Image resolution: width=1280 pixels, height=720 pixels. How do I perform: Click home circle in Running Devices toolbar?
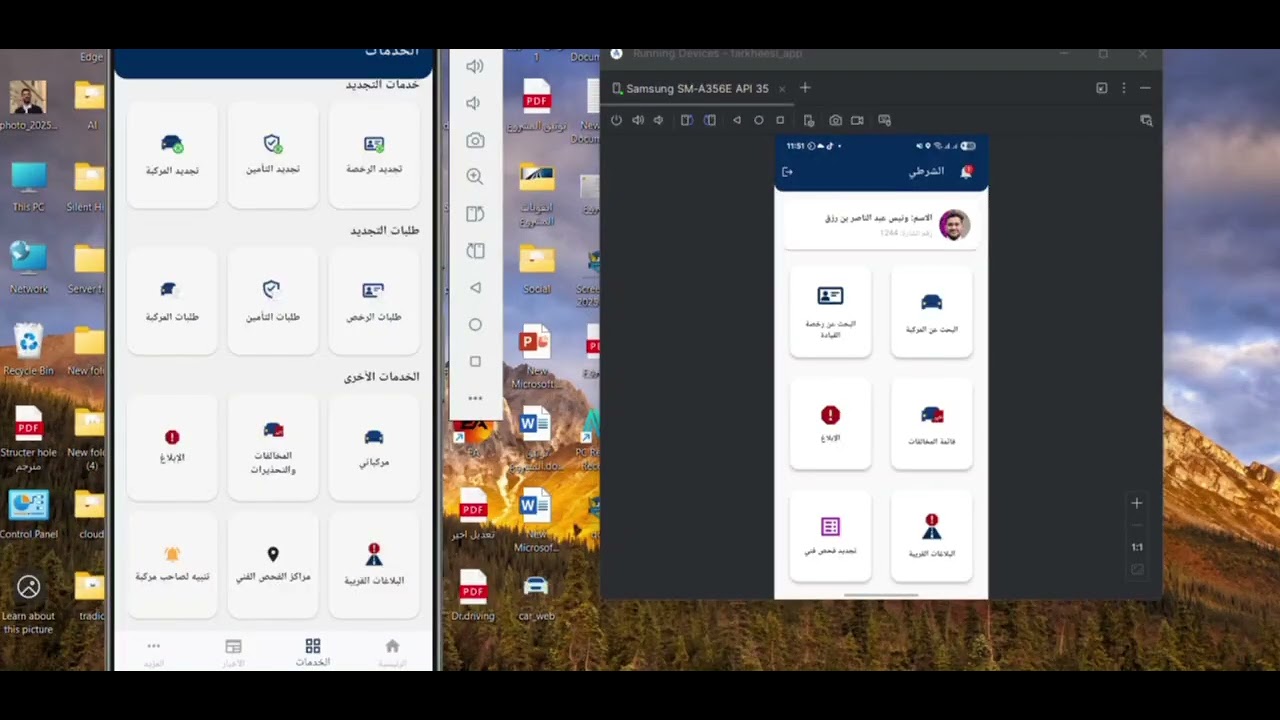(x=759, y=120)
